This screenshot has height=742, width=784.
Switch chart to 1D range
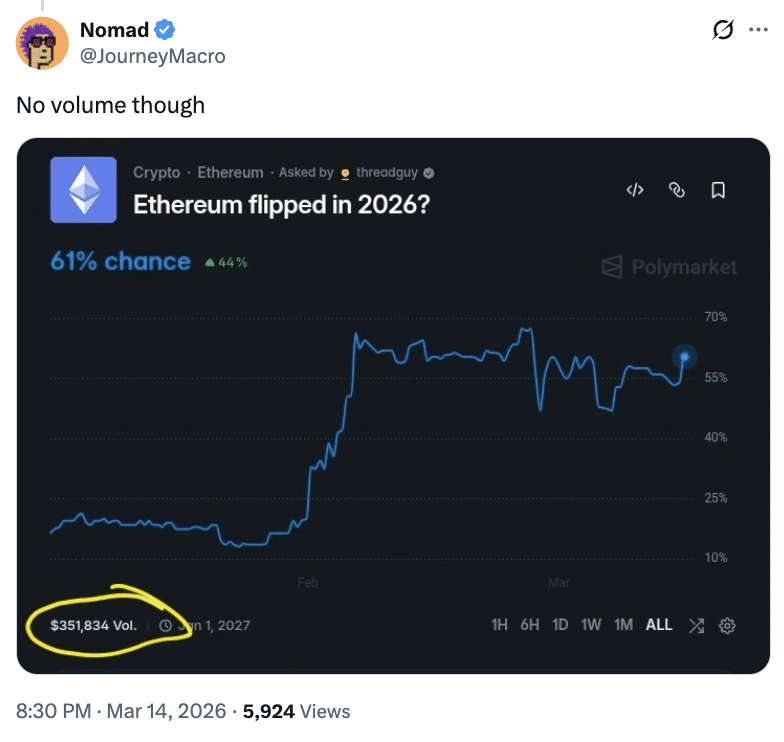pos(561,625)
